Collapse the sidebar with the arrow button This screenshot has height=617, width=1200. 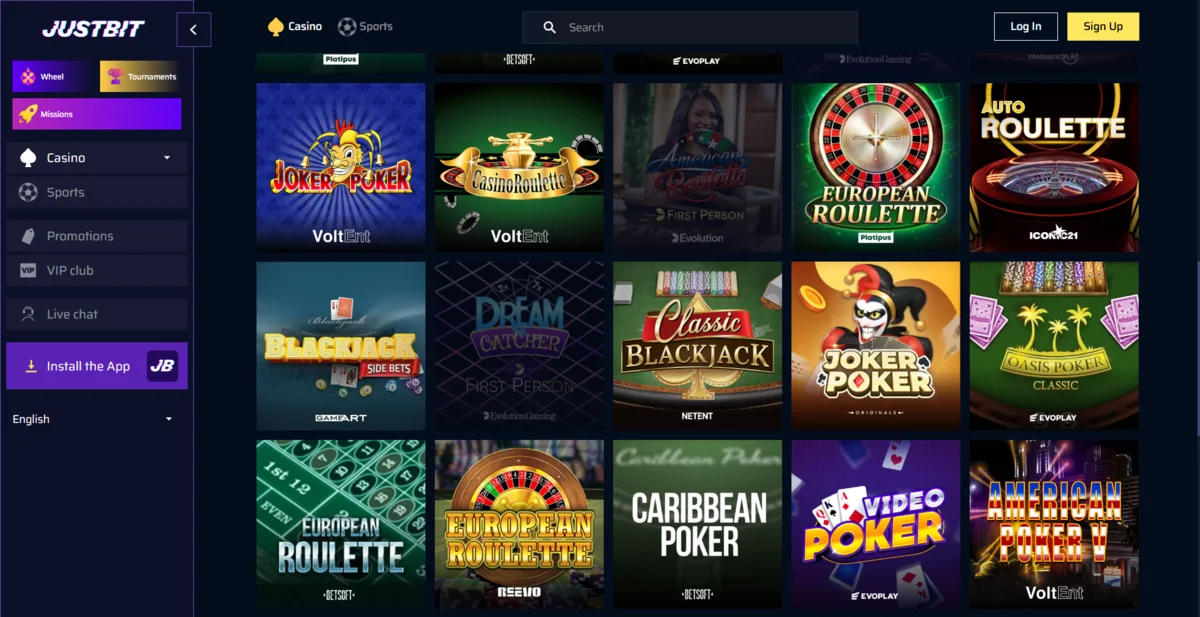(x=193, y=29)
